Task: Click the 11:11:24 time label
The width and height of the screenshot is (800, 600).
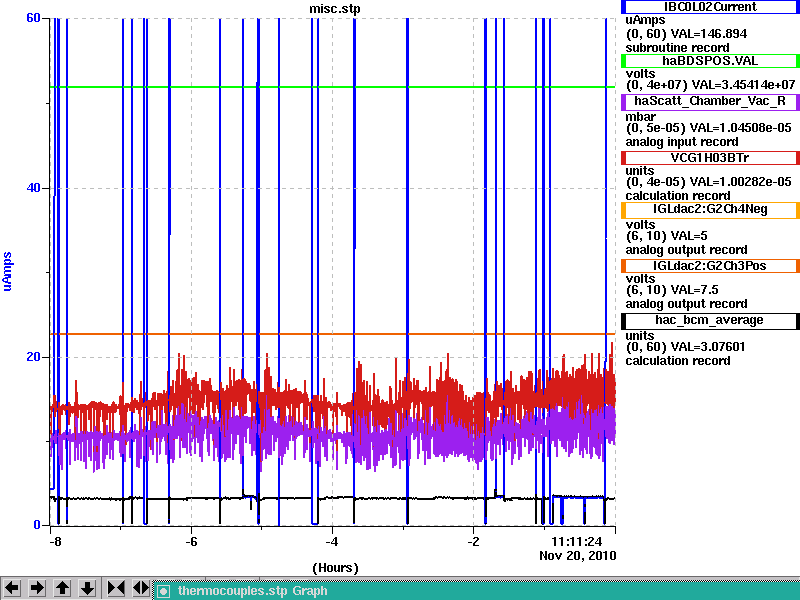Action: tap(577, 541)
